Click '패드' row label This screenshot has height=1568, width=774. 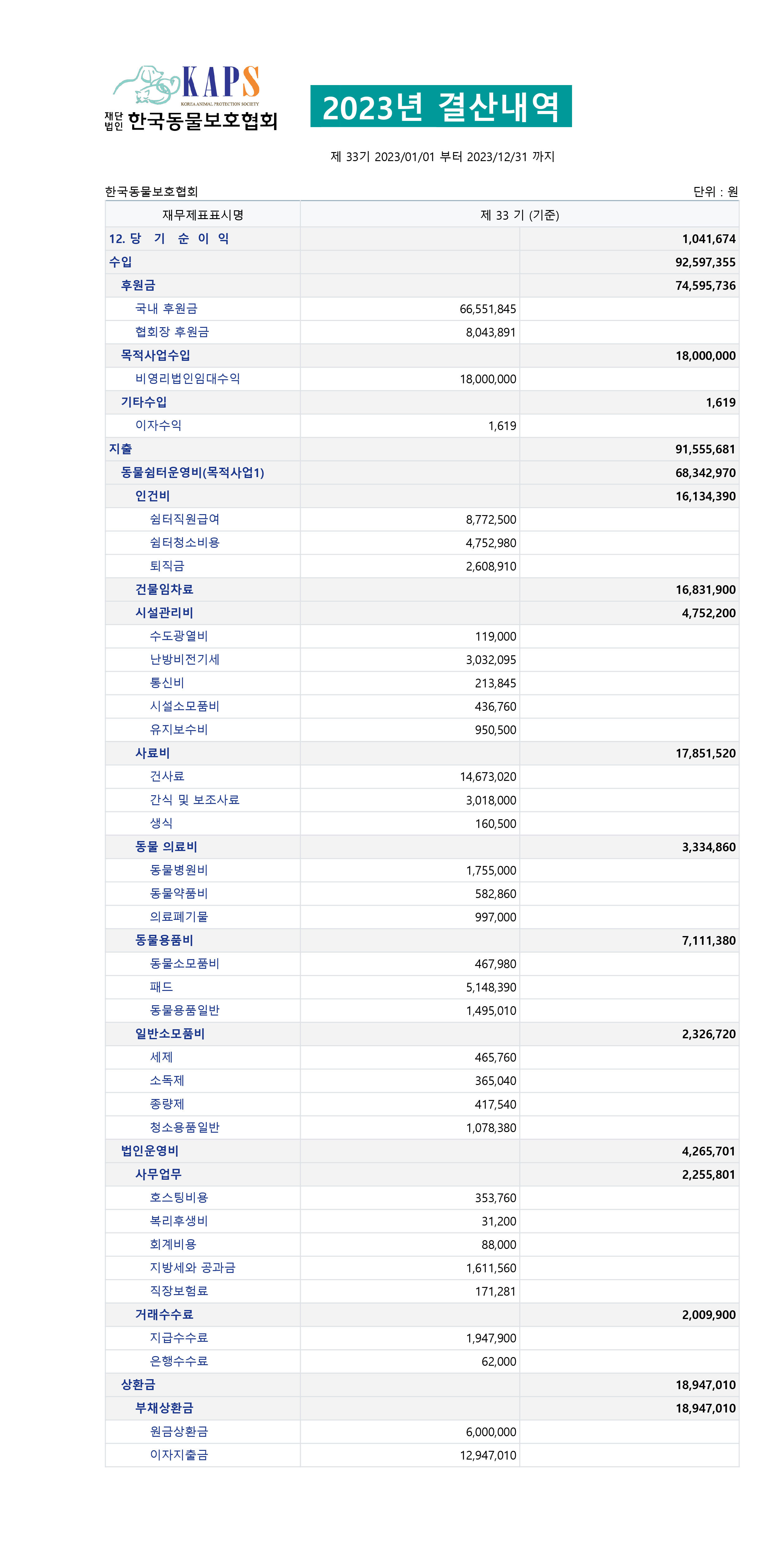click(x=161, y=987)
